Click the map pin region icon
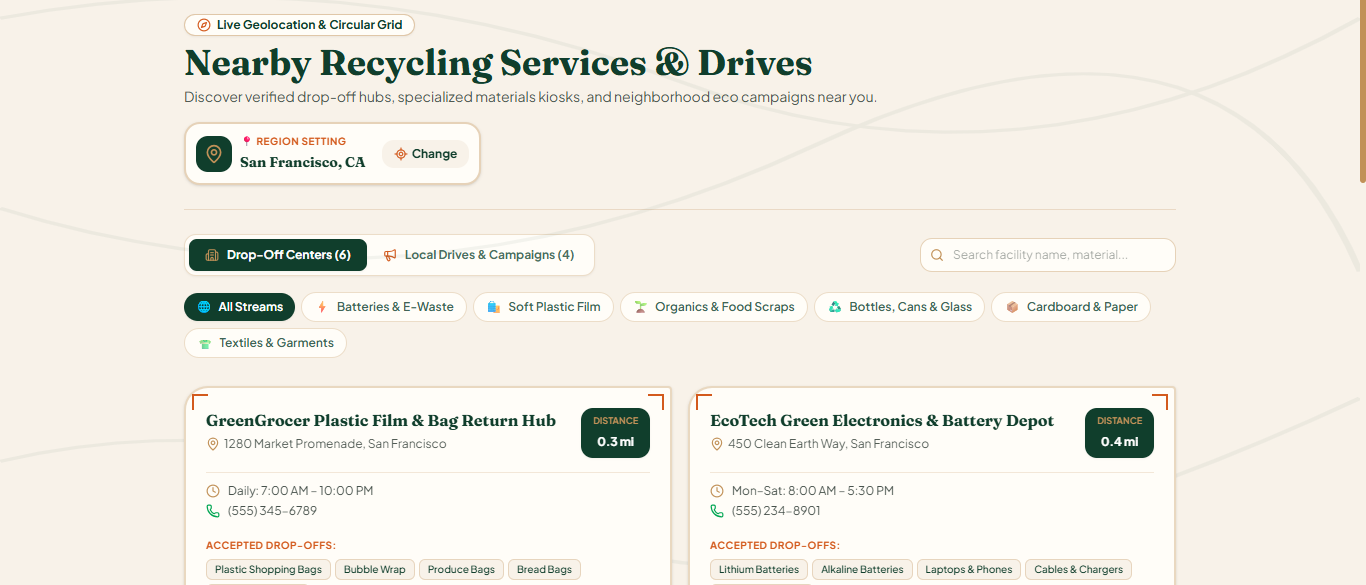 point(213,154)
